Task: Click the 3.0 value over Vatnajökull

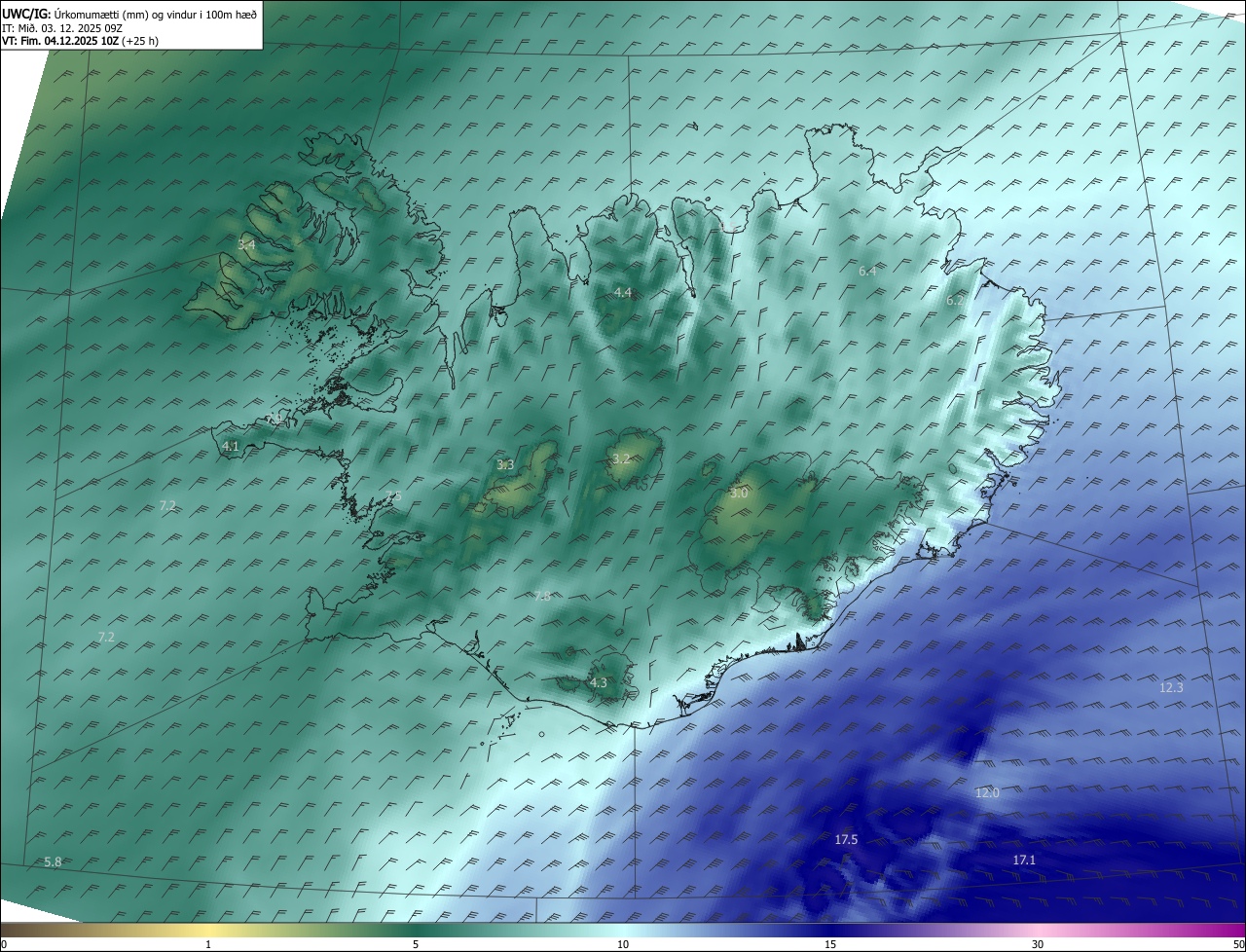Action: (739, 494)
